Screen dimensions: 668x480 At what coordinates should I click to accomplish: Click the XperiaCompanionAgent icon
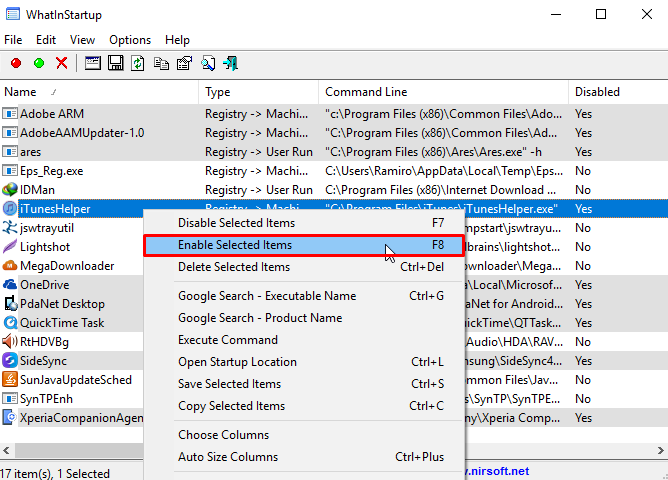[10, 417]
